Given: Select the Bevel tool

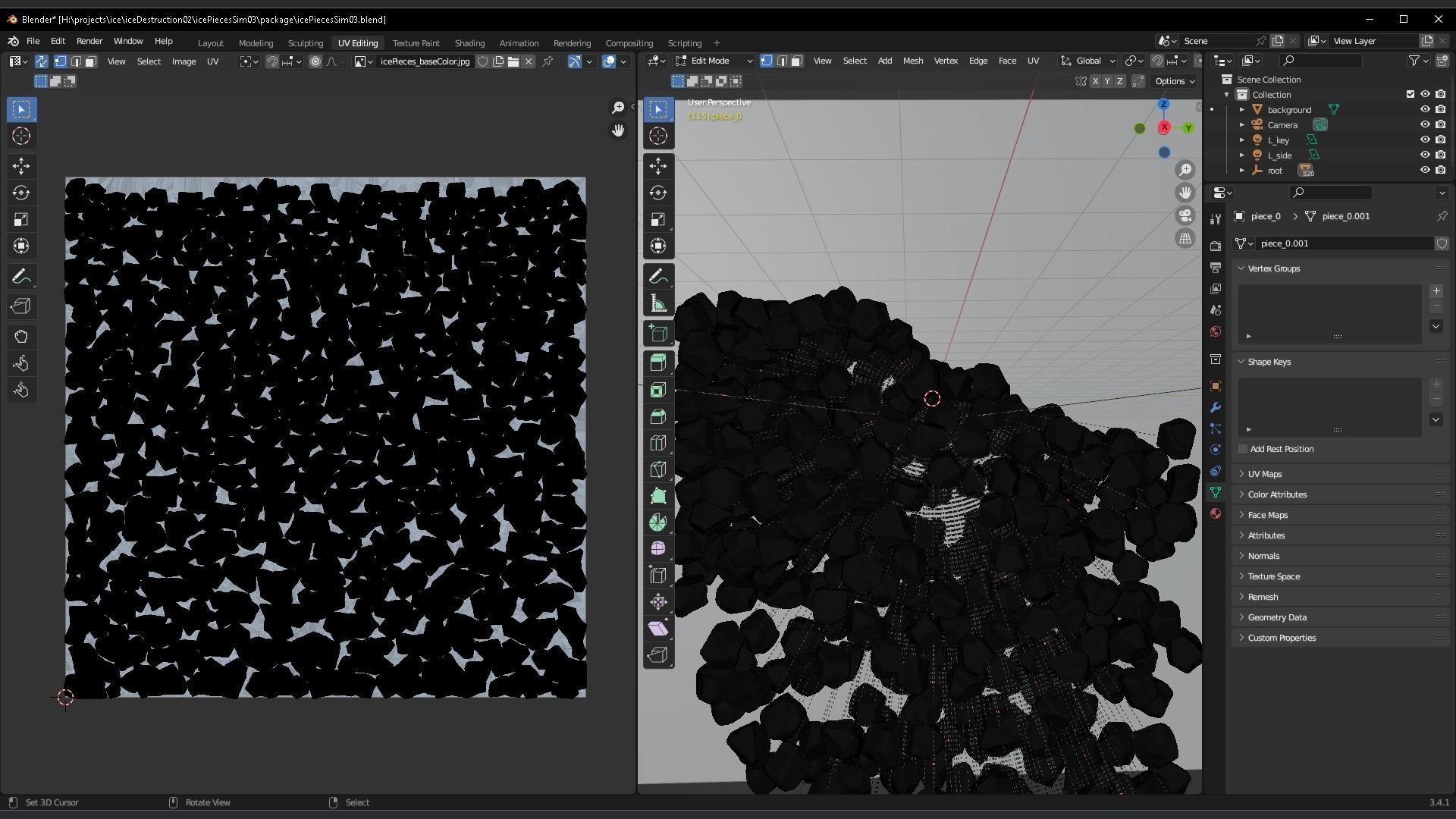Looking at the screenshot, I should pos(658,416).
